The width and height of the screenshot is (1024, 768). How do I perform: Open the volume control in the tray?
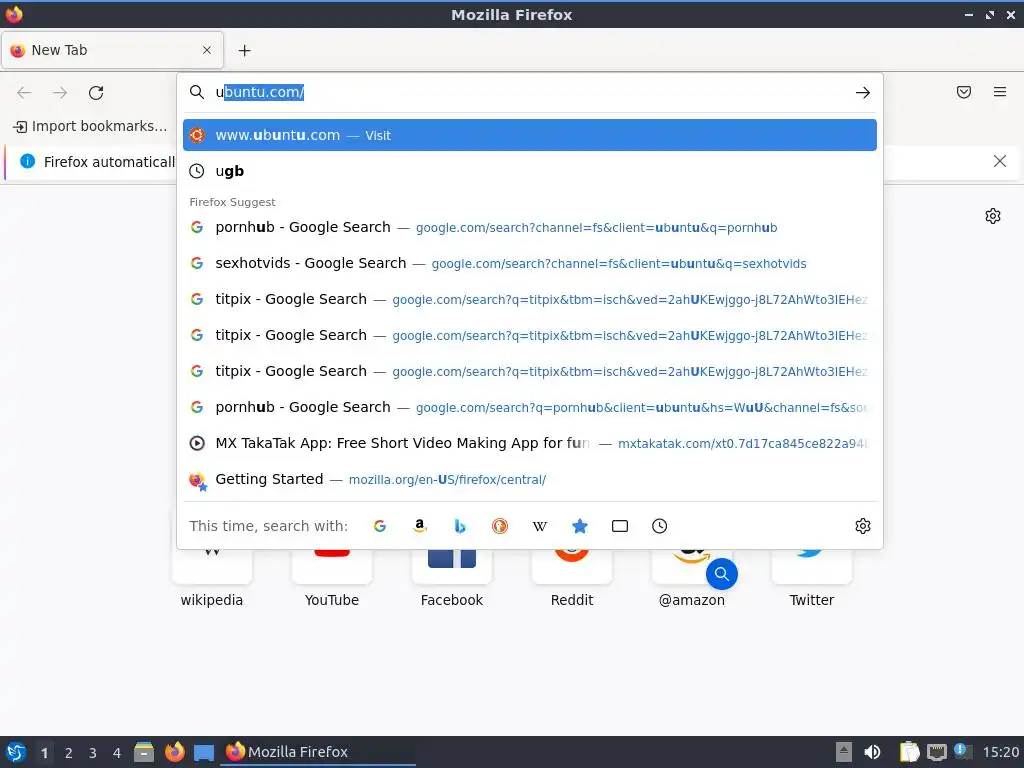(x=872, y=752)
